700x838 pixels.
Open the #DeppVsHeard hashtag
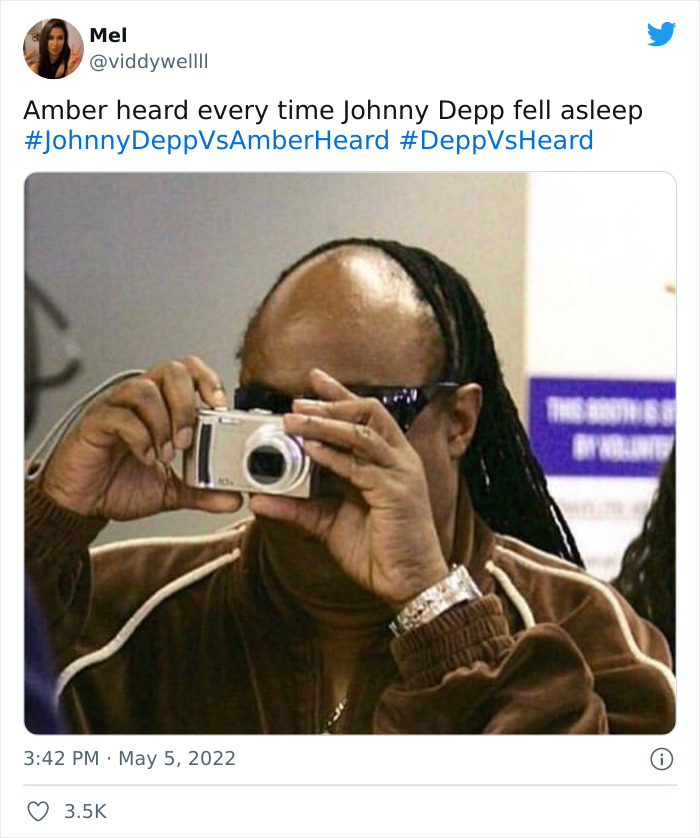[x=496, y=141]
